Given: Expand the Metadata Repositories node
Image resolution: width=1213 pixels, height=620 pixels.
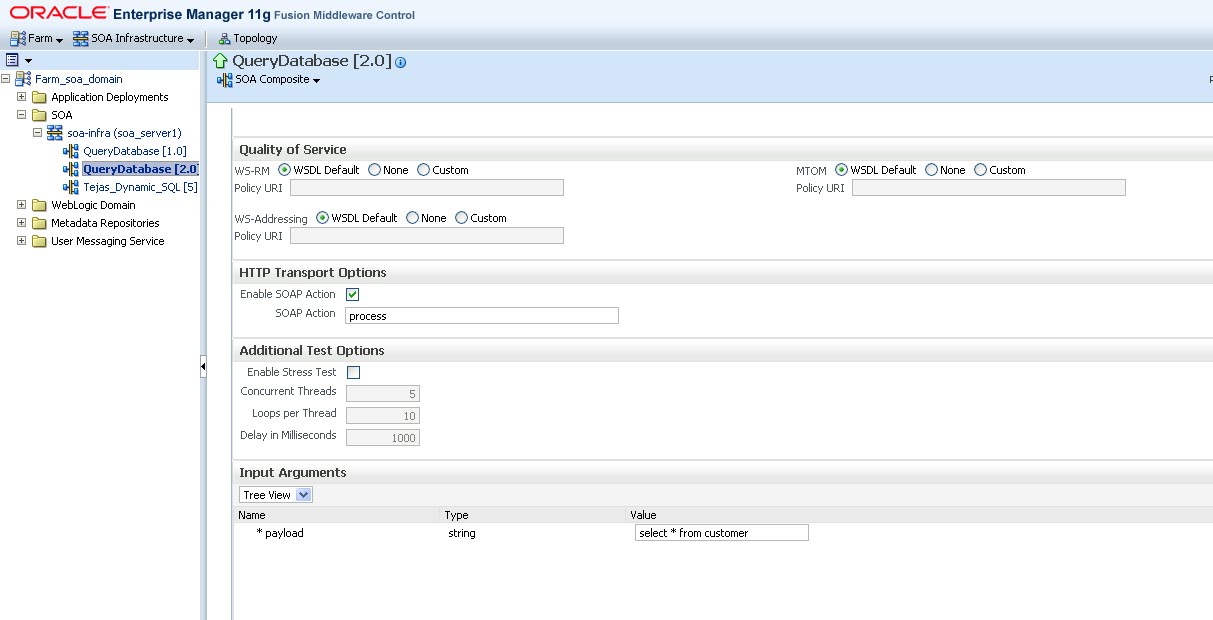Looking at the screenshot, I should 22,223.
